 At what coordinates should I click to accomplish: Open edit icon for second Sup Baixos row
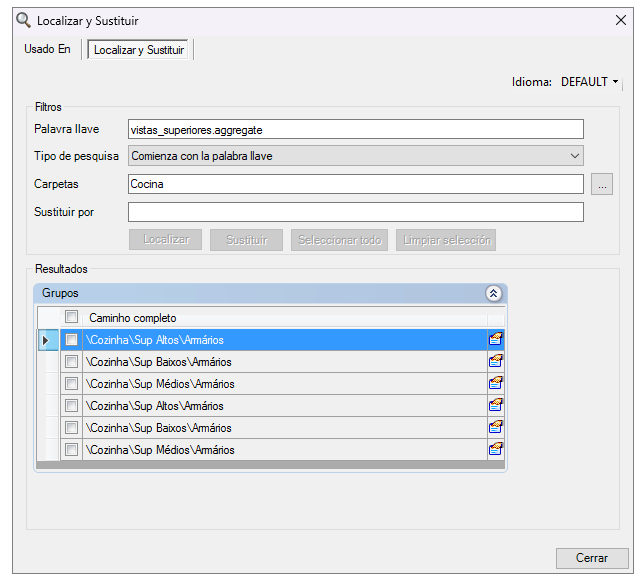click(x=495, y=428)
